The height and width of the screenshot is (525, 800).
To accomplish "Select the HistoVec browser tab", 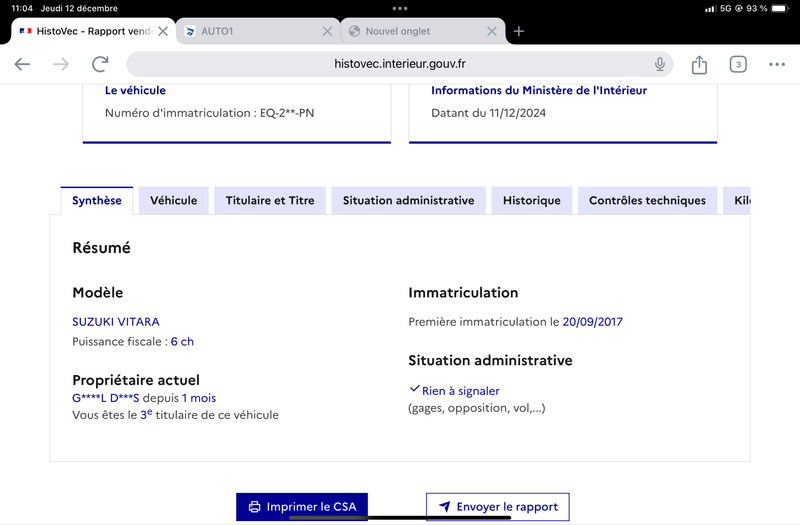I will (x=93, y=31).
